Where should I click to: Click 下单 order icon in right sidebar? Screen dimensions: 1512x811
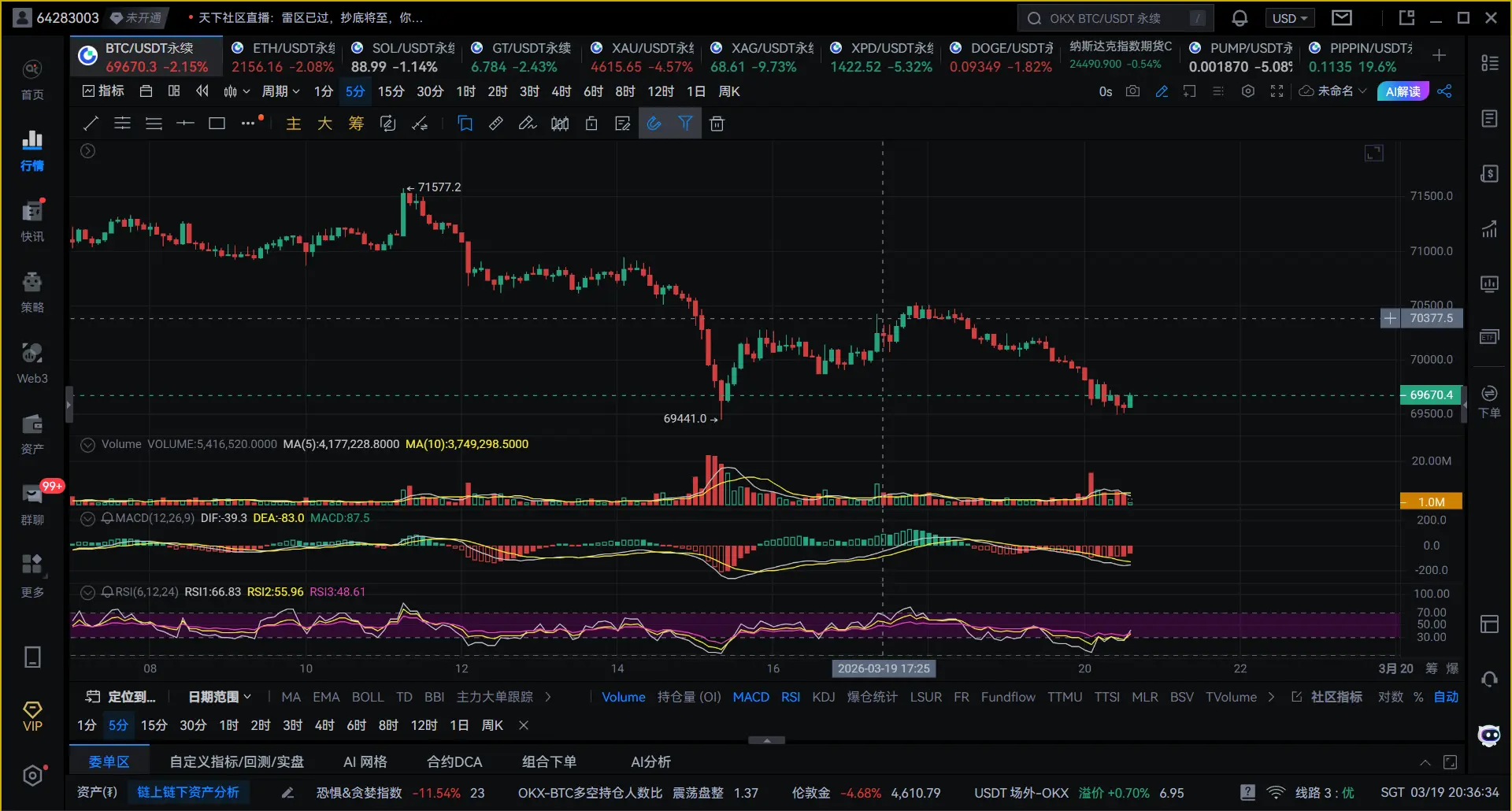1489,402
